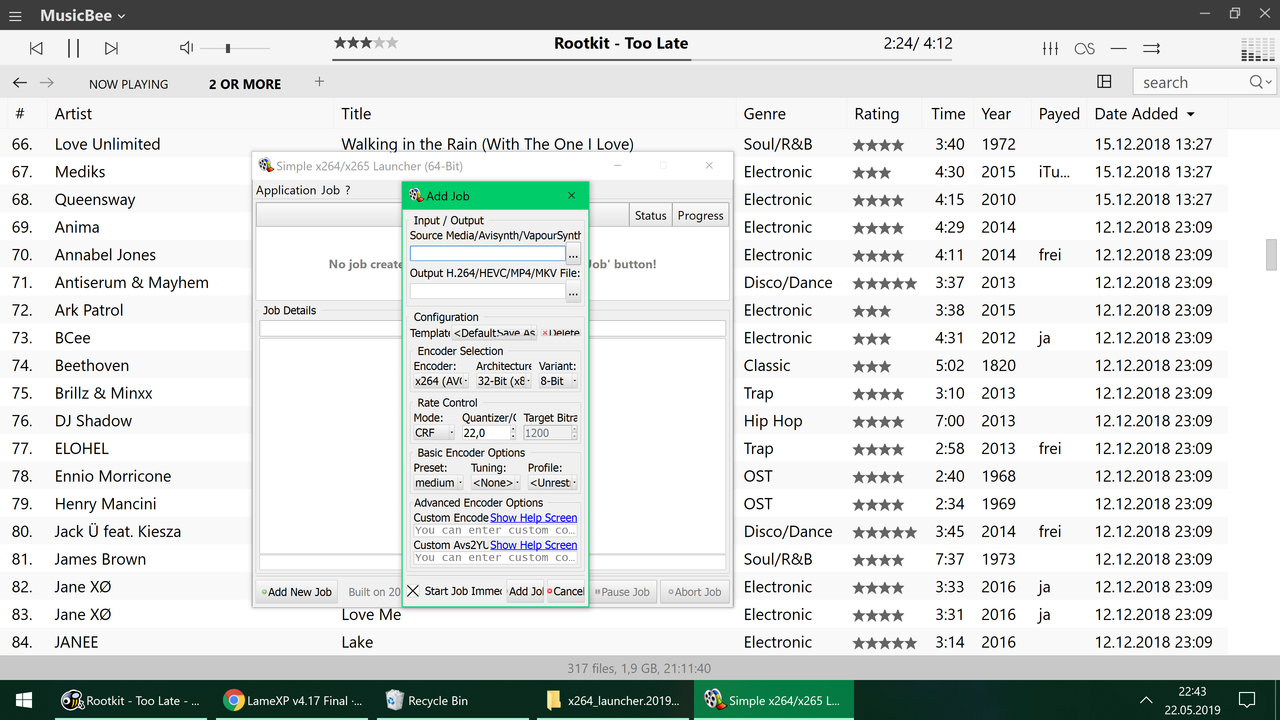Open the Profile dropdown
Viewport: 1280px width, 720px height.
click(x=553, y=483)
